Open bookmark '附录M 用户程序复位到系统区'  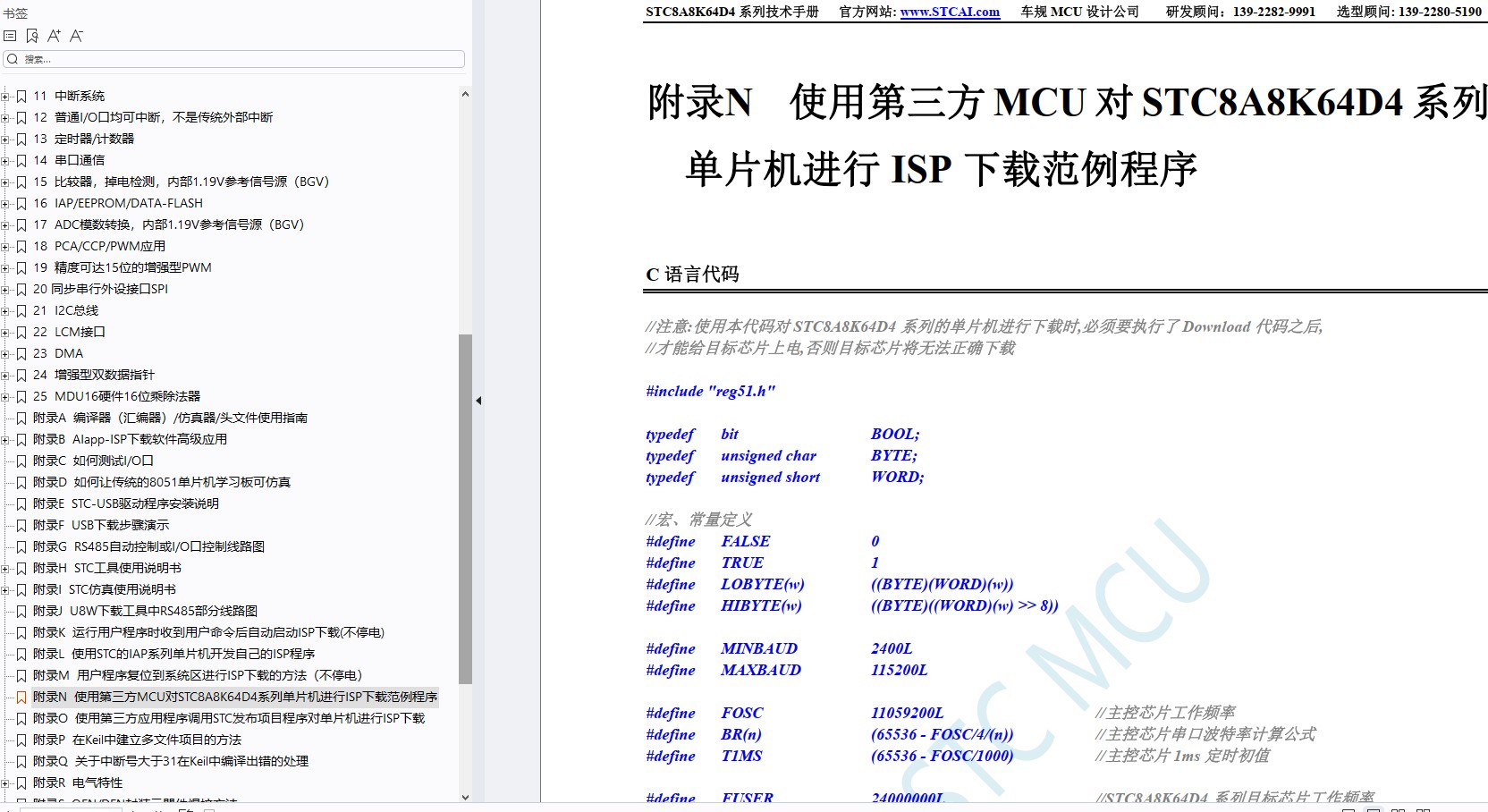point(198,675)
